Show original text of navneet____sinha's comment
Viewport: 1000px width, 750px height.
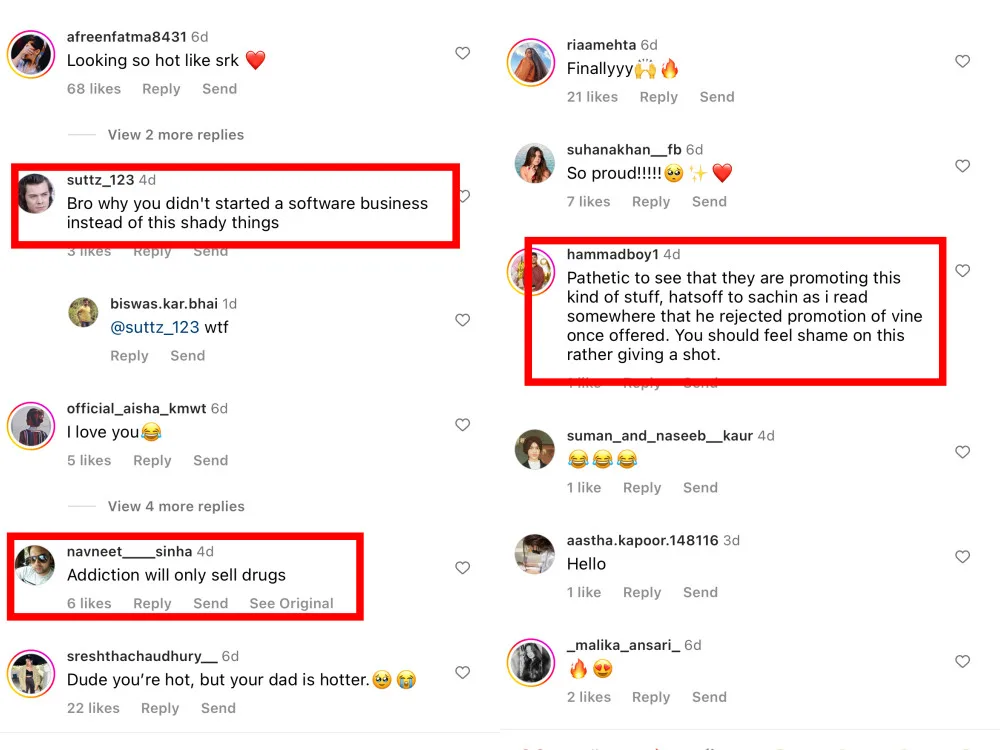coord(291,603)
